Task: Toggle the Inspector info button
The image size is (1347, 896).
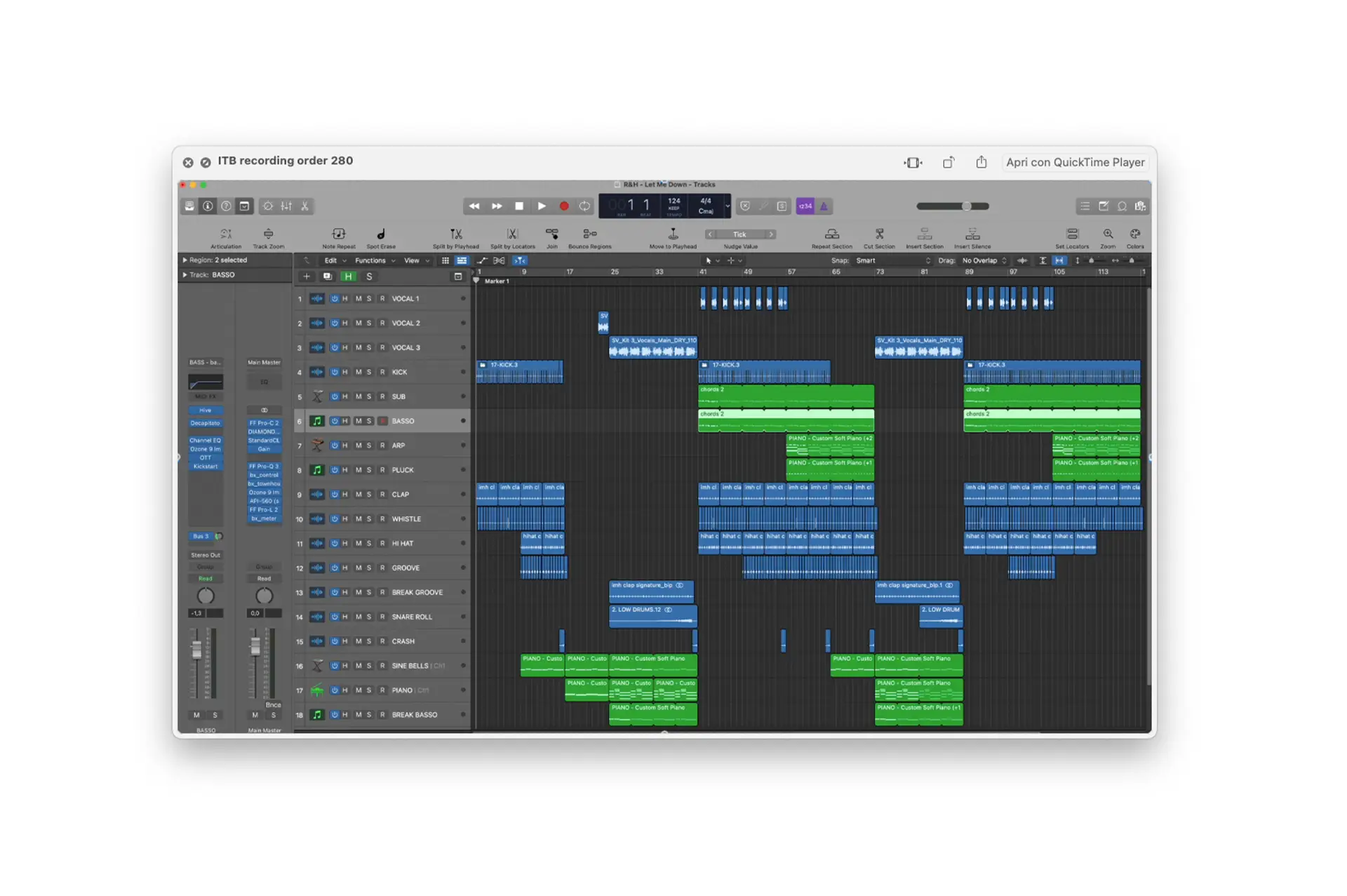Action: [208, 206]
